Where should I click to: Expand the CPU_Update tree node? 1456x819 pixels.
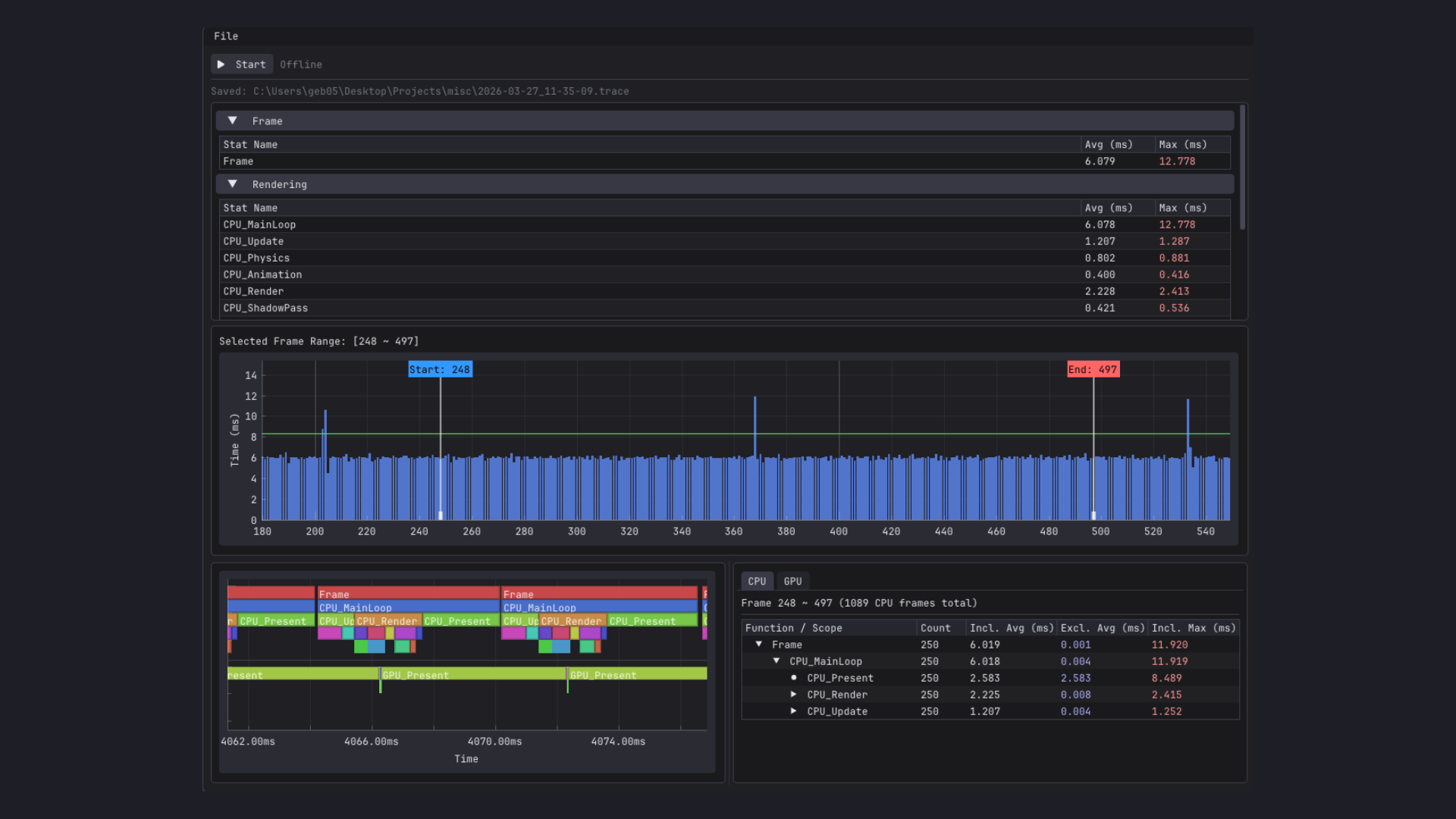click(x=794, y=711)
